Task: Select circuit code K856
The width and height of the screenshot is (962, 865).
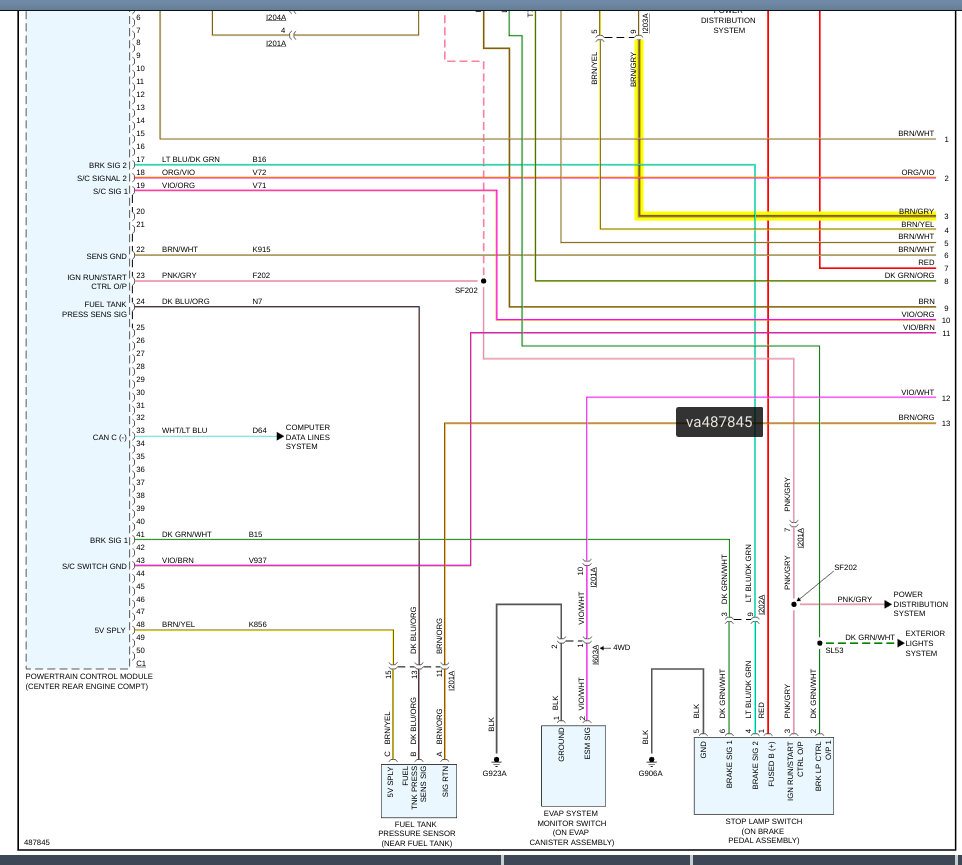Action: click(257, 624)
